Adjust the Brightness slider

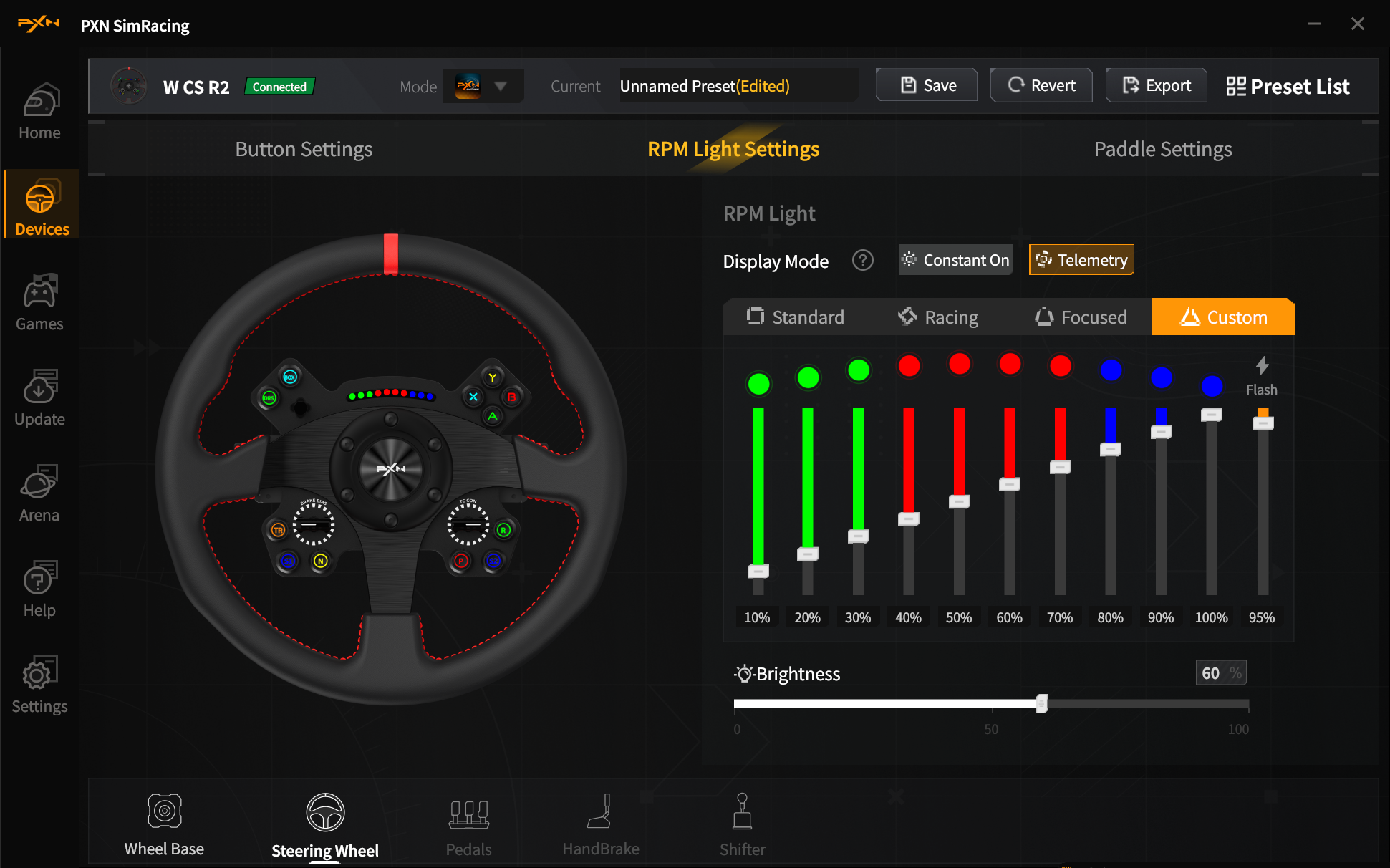pos(1042,705)
